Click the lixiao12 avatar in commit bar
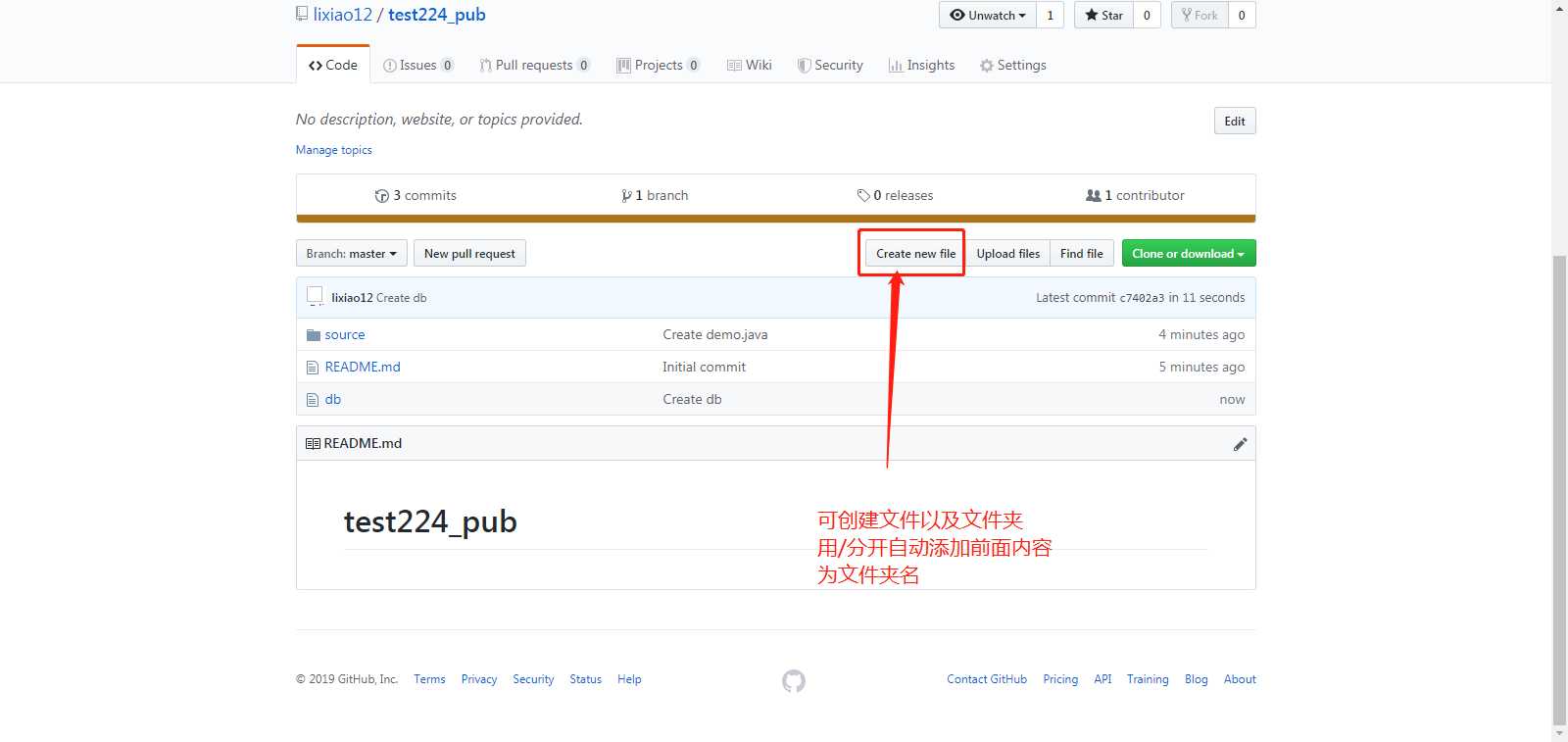The height and width of the screenshot is (742, 1568). point(315,296)
